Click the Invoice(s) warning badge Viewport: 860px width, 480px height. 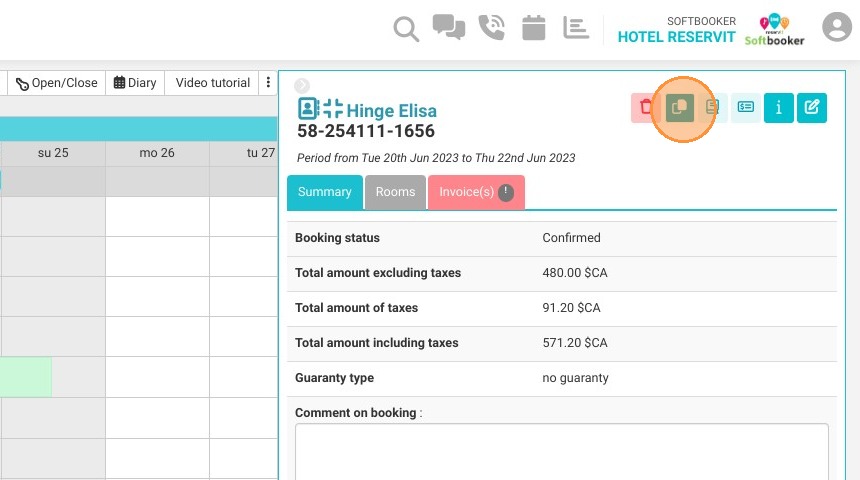(x=506, y=193)
